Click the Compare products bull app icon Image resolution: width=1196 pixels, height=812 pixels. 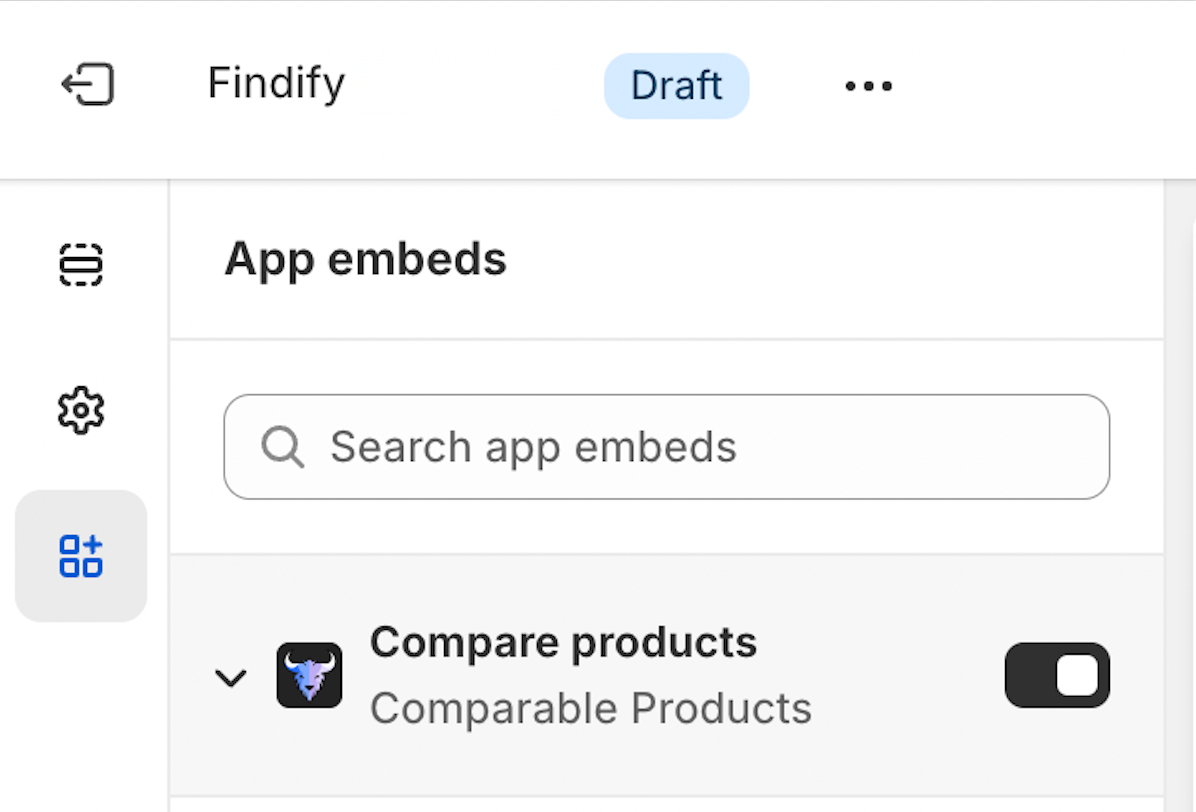point(309,675)
